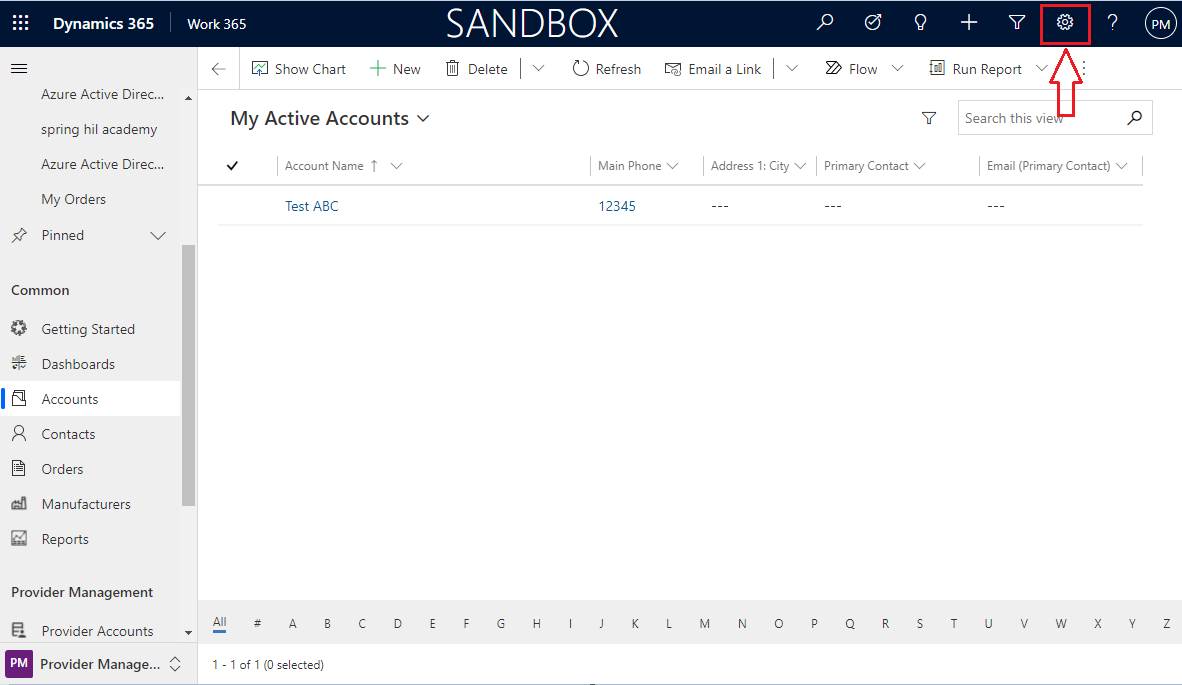Open the task flow checkmark icon
The width and height of the screenshot is (1182, 685).
point(873,23)
